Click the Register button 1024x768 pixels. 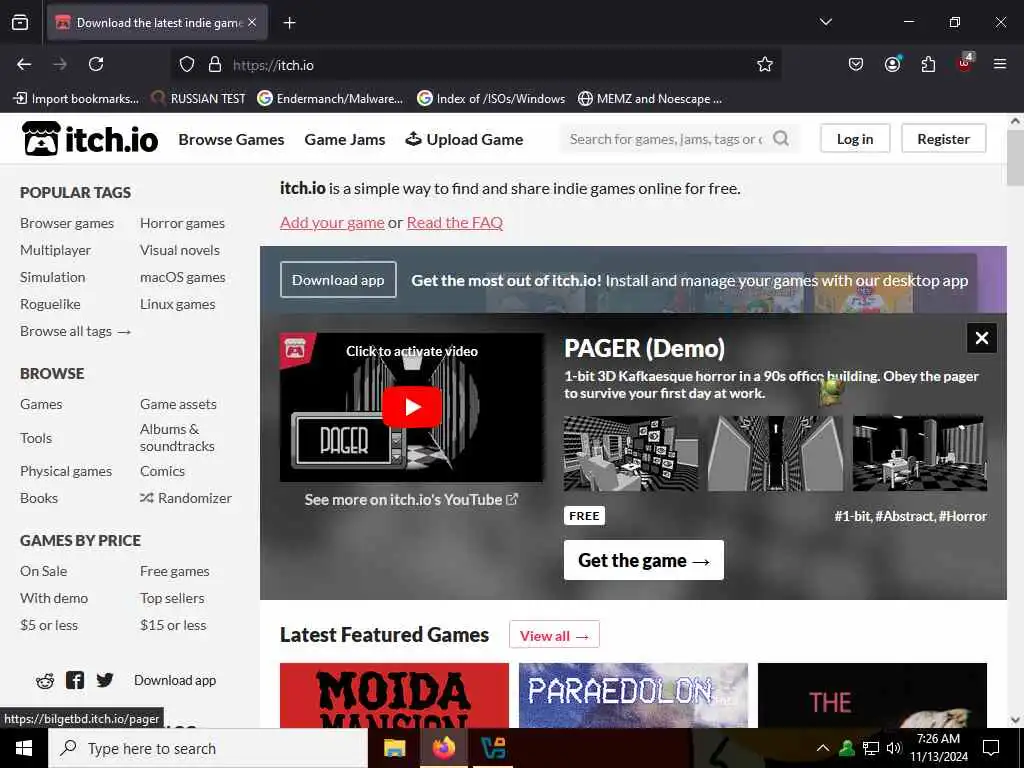[x=944, y=138]
